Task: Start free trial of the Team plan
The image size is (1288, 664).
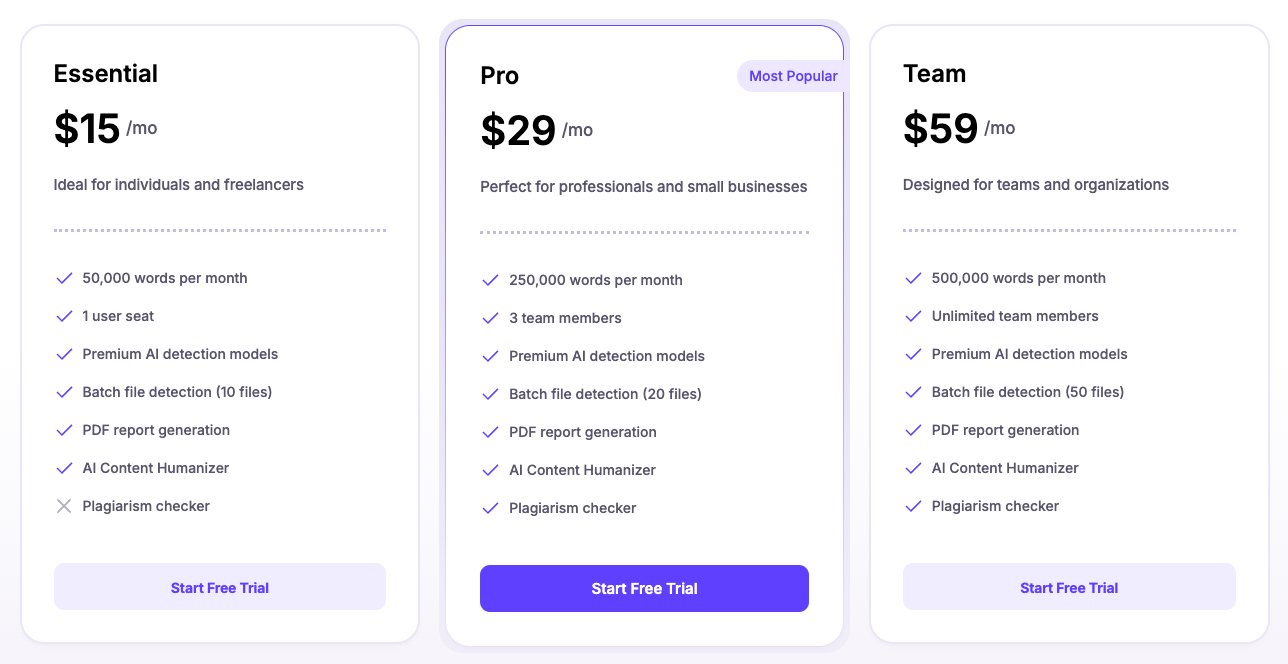Action: pos(1069,587)
